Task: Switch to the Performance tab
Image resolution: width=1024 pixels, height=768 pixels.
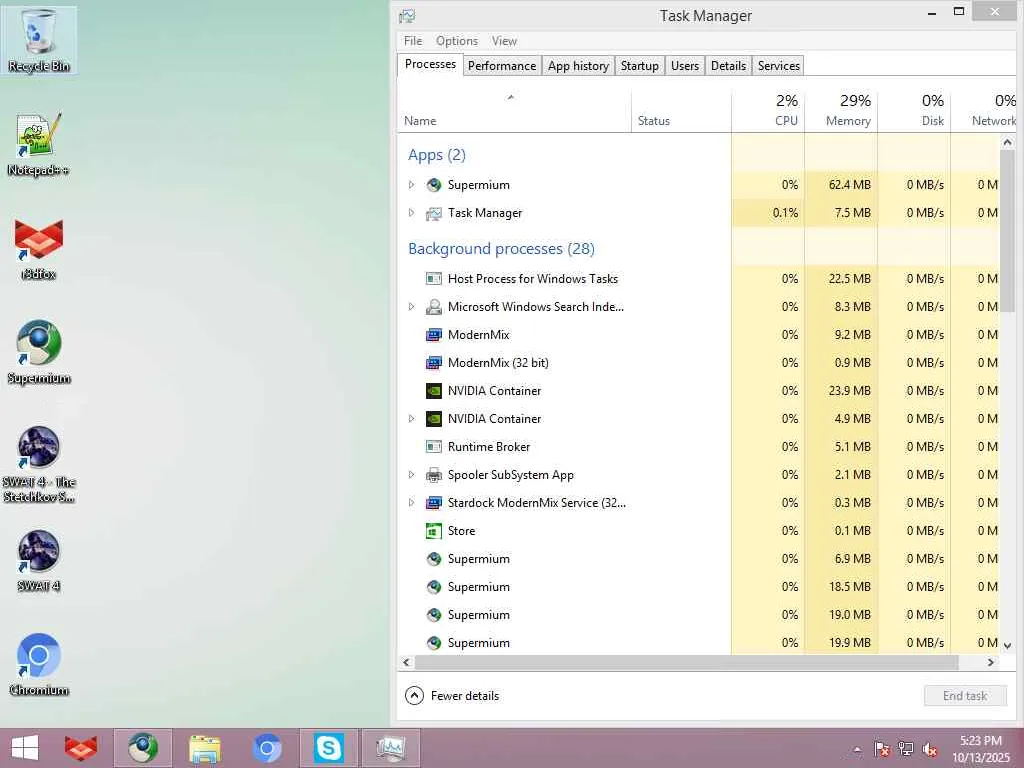Action: (502, 65)
